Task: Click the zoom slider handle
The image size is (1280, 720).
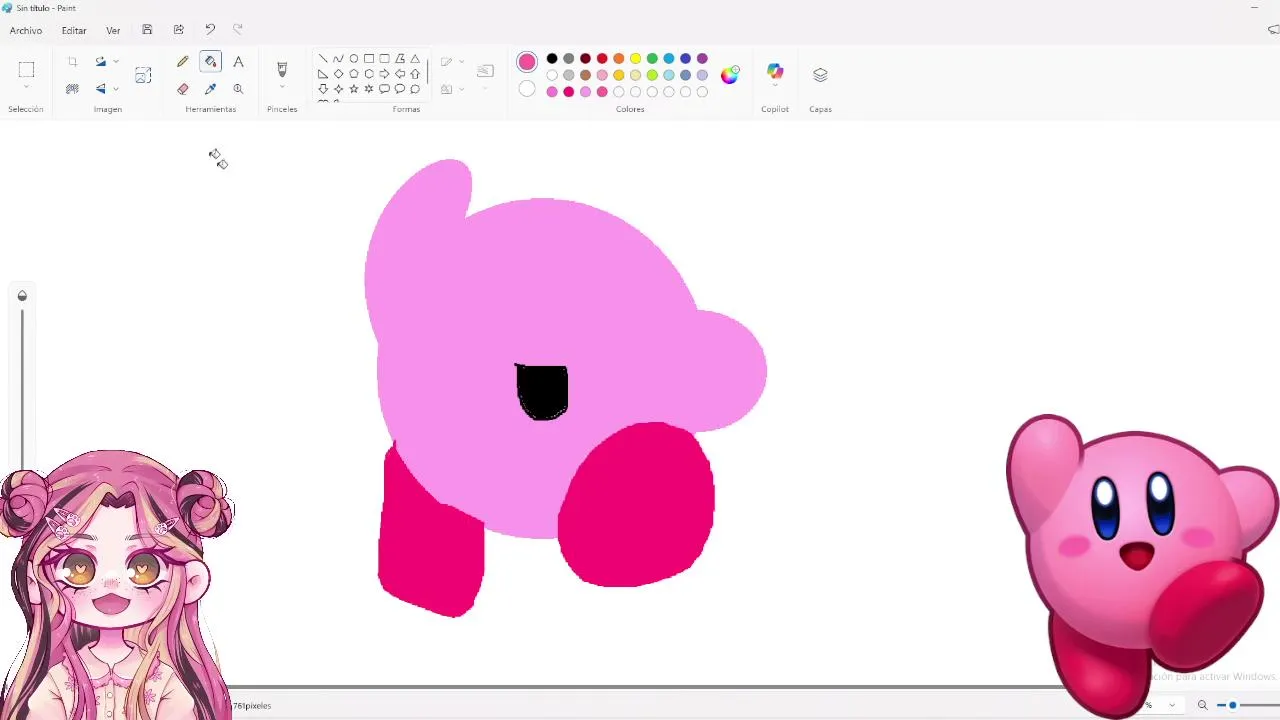Action: (1233, 705)
